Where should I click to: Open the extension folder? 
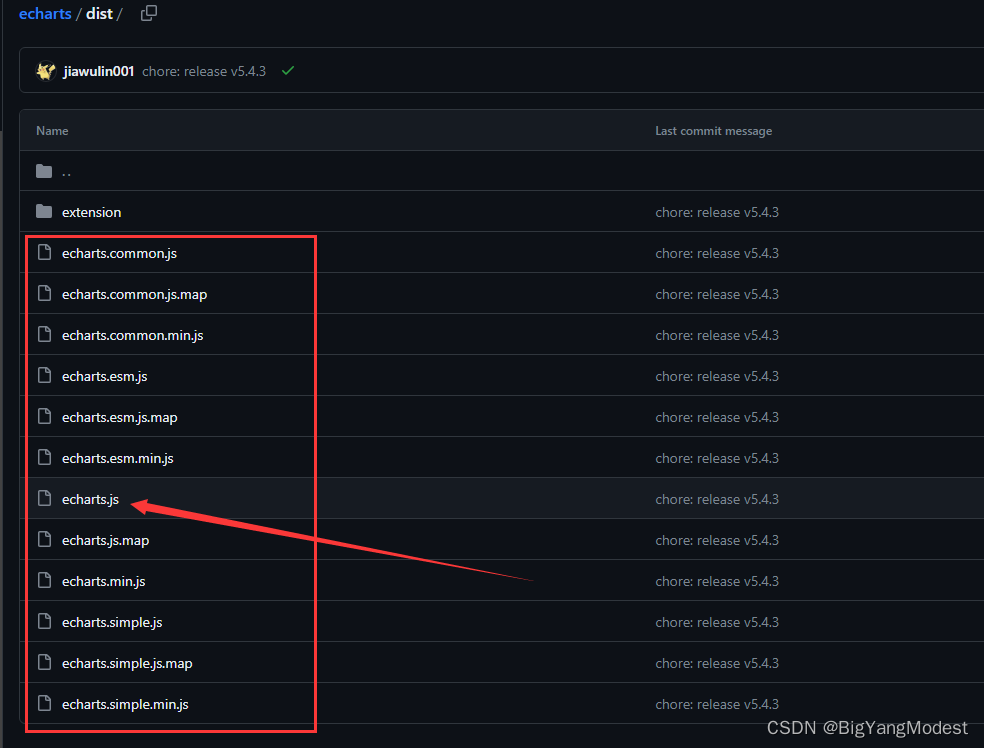pyautogui.click(x=91, y=211)
